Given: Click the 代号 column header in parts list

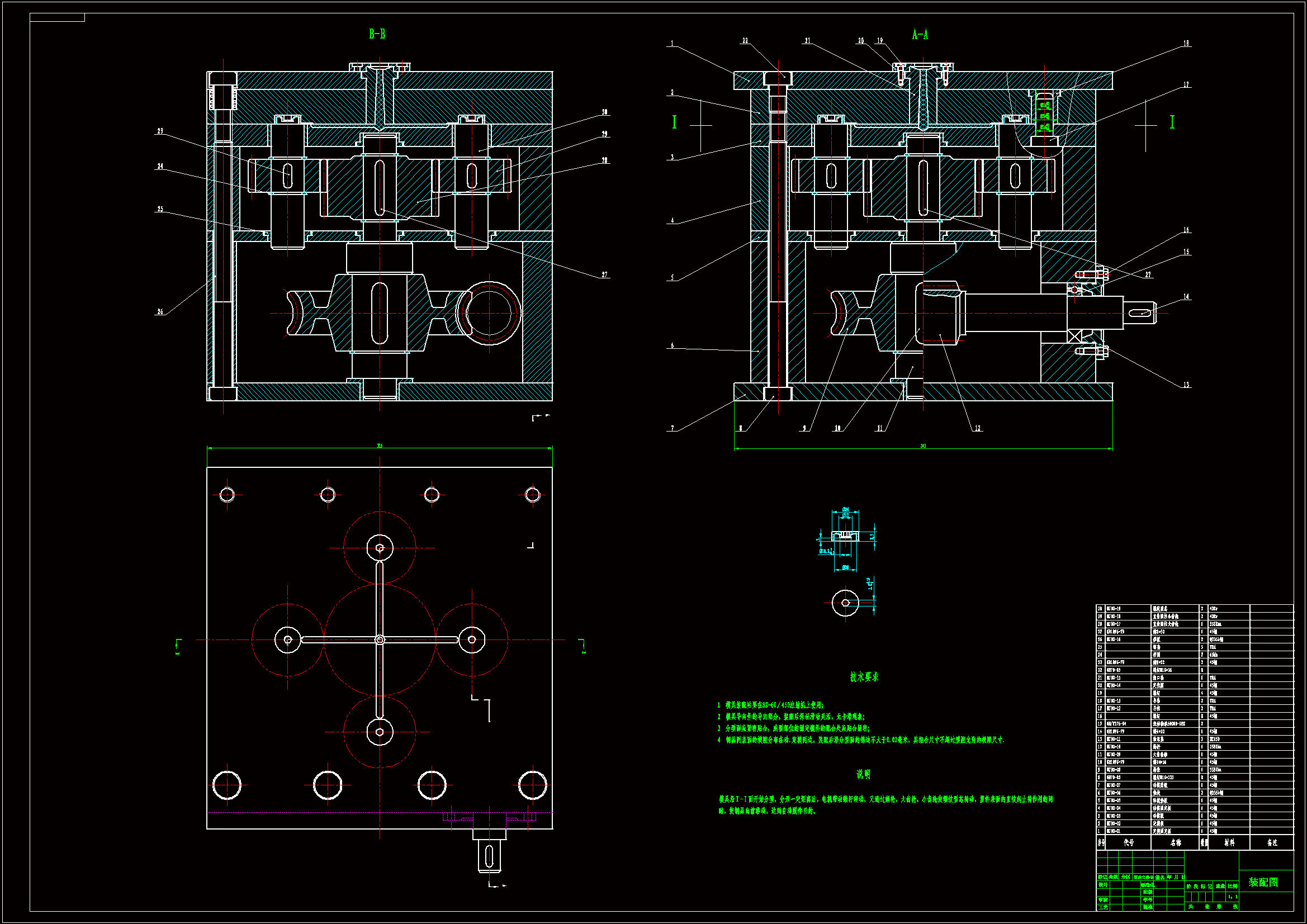Looking at the screenshot, I should (x=1128, y=842).
